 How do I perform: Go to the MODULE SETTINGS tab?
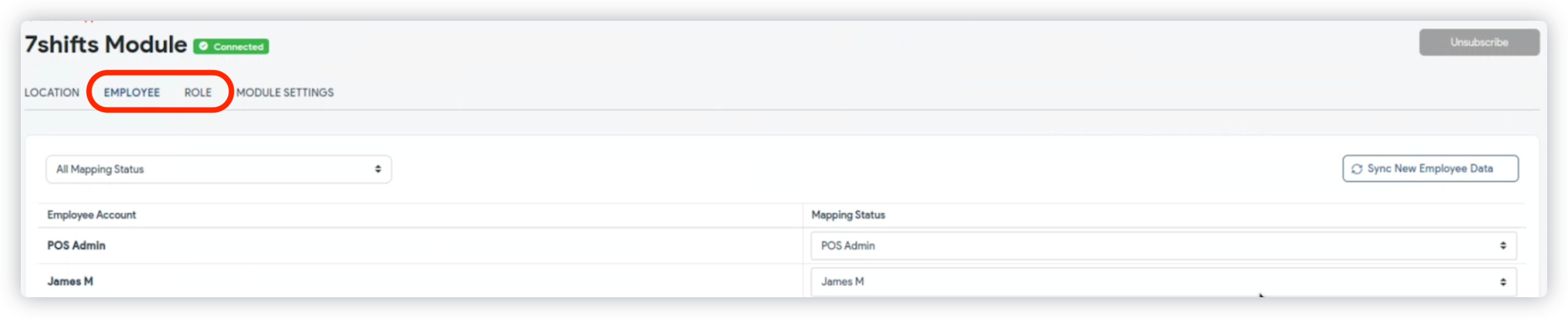click(285, 92)
